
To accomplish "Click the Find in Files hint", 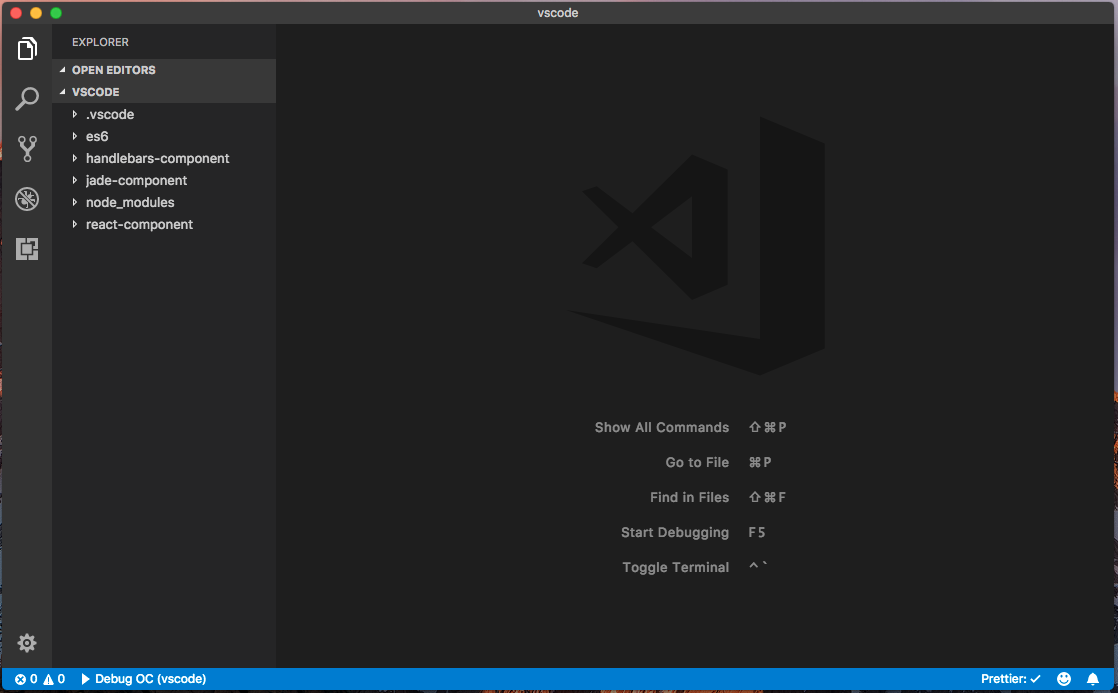I will [x=689, y=497].
